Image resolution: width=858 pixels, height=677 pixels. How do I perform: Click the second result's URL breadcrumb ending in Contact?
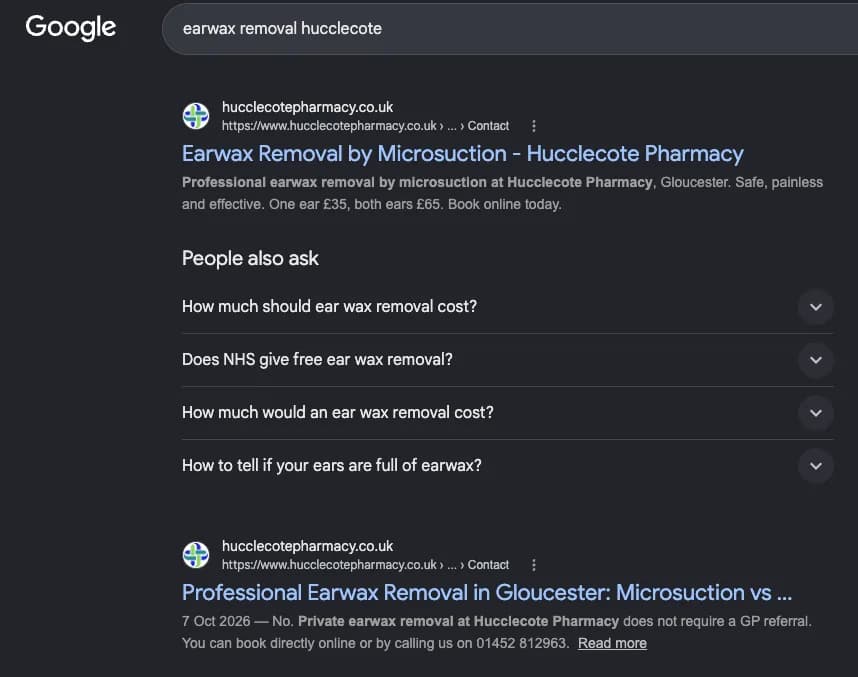coord(365,565)
